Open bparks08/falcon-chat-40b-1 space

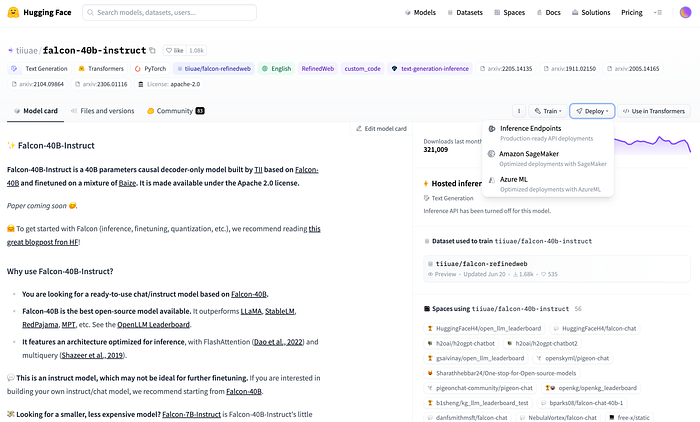click(582, 403)
